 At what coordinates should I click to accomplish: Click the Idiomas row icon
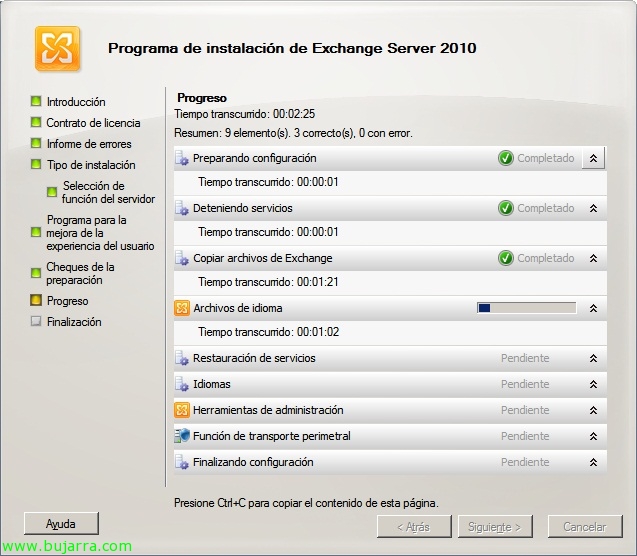click(x=182, y=384)
